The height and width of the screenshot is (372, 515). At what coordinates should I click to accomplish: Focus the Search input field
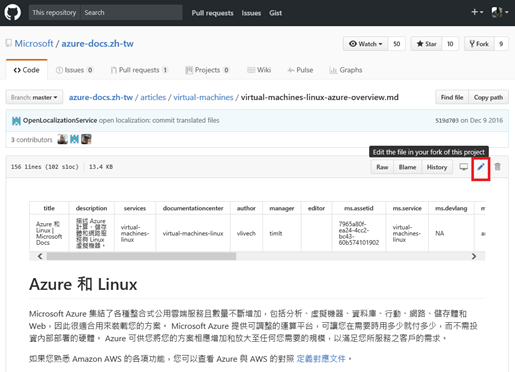click(132, 13)
